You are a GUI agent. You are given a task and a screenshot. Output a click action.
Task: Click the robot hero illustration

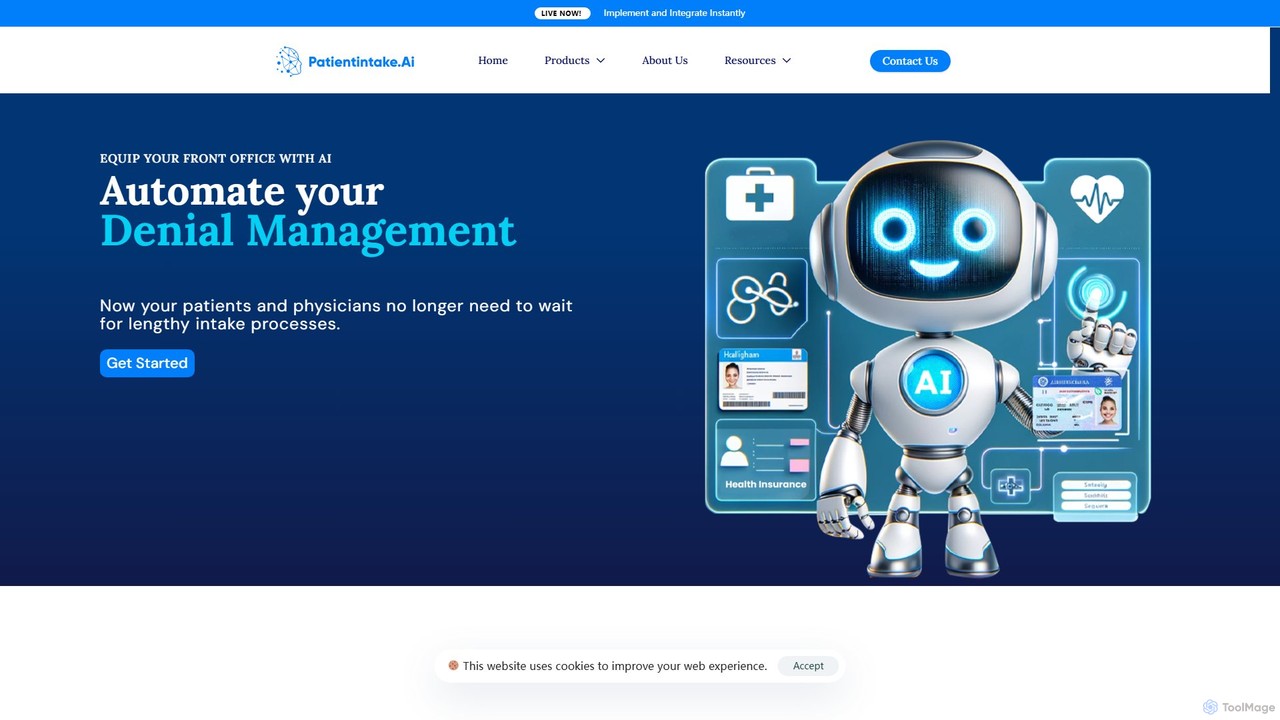click(928, 359)
